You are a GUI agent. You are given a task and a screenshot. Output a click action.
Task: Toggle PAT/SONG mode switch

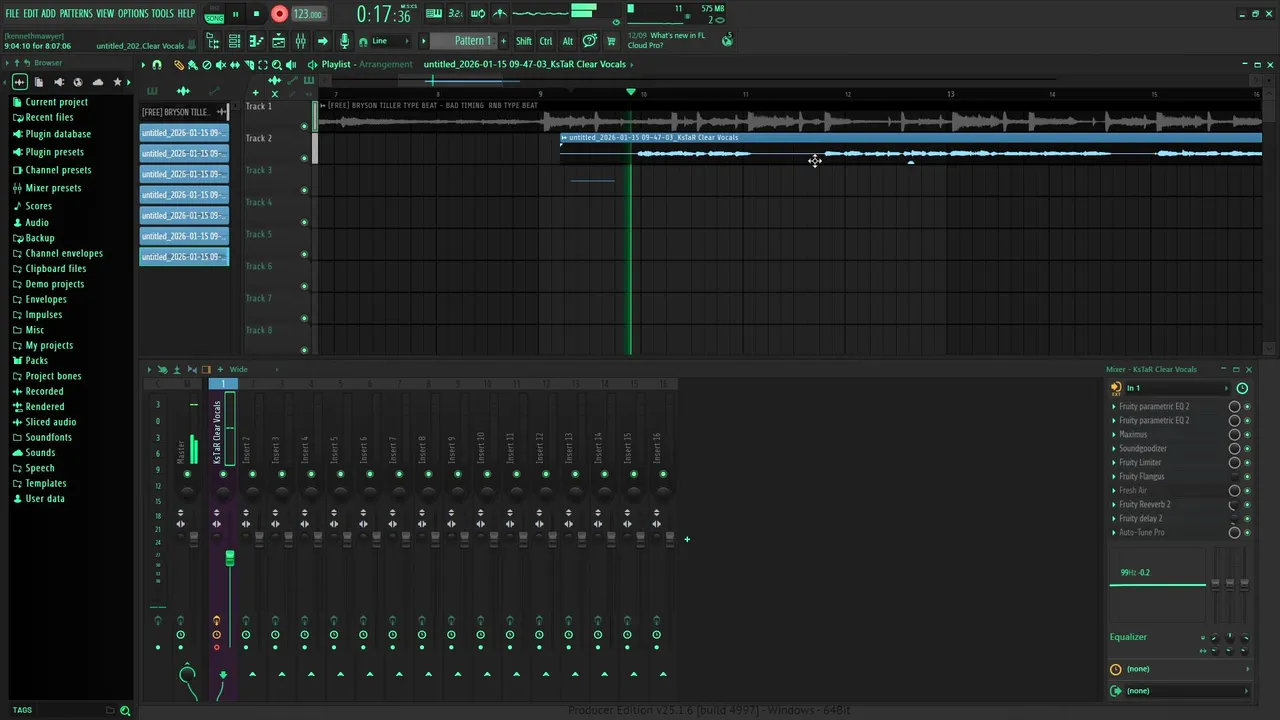(x=214, y=14)
